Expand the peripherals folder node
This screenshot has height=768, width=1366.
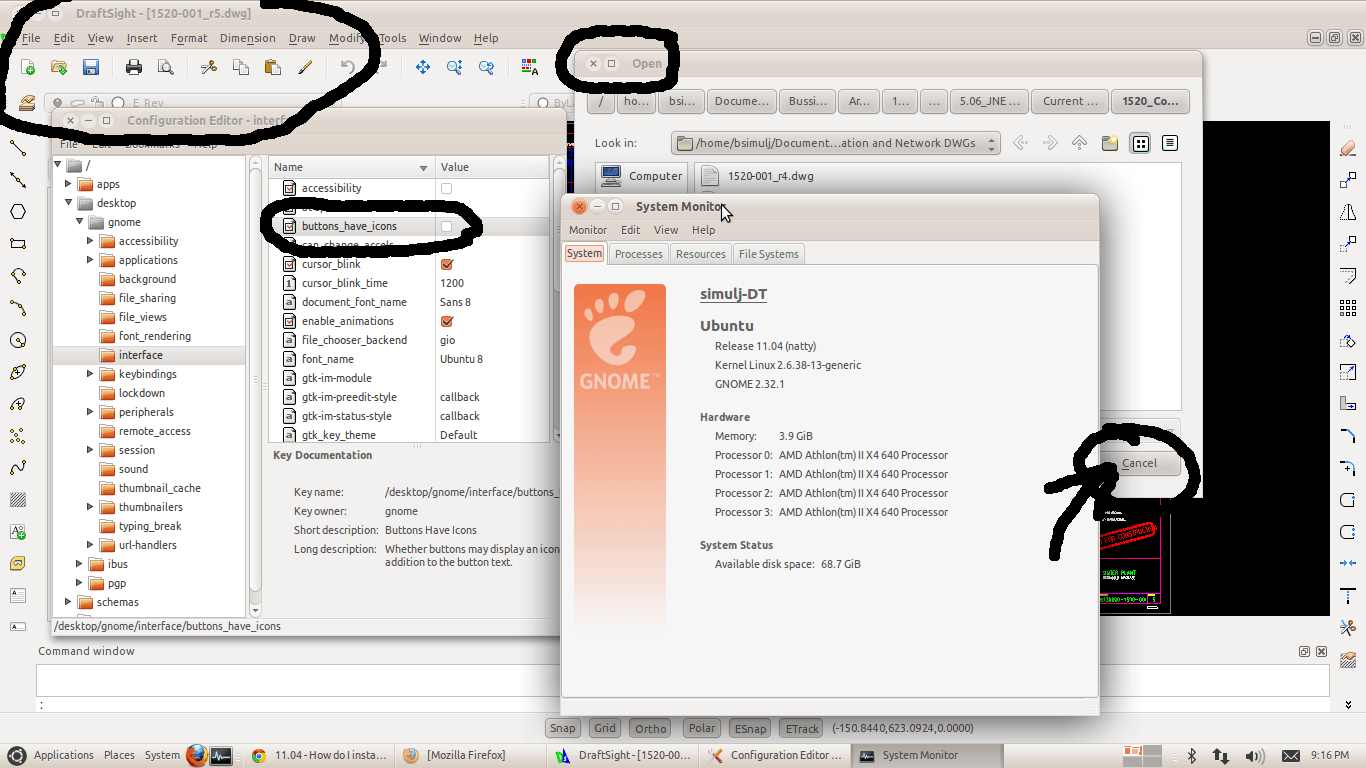tap(90, 412)
